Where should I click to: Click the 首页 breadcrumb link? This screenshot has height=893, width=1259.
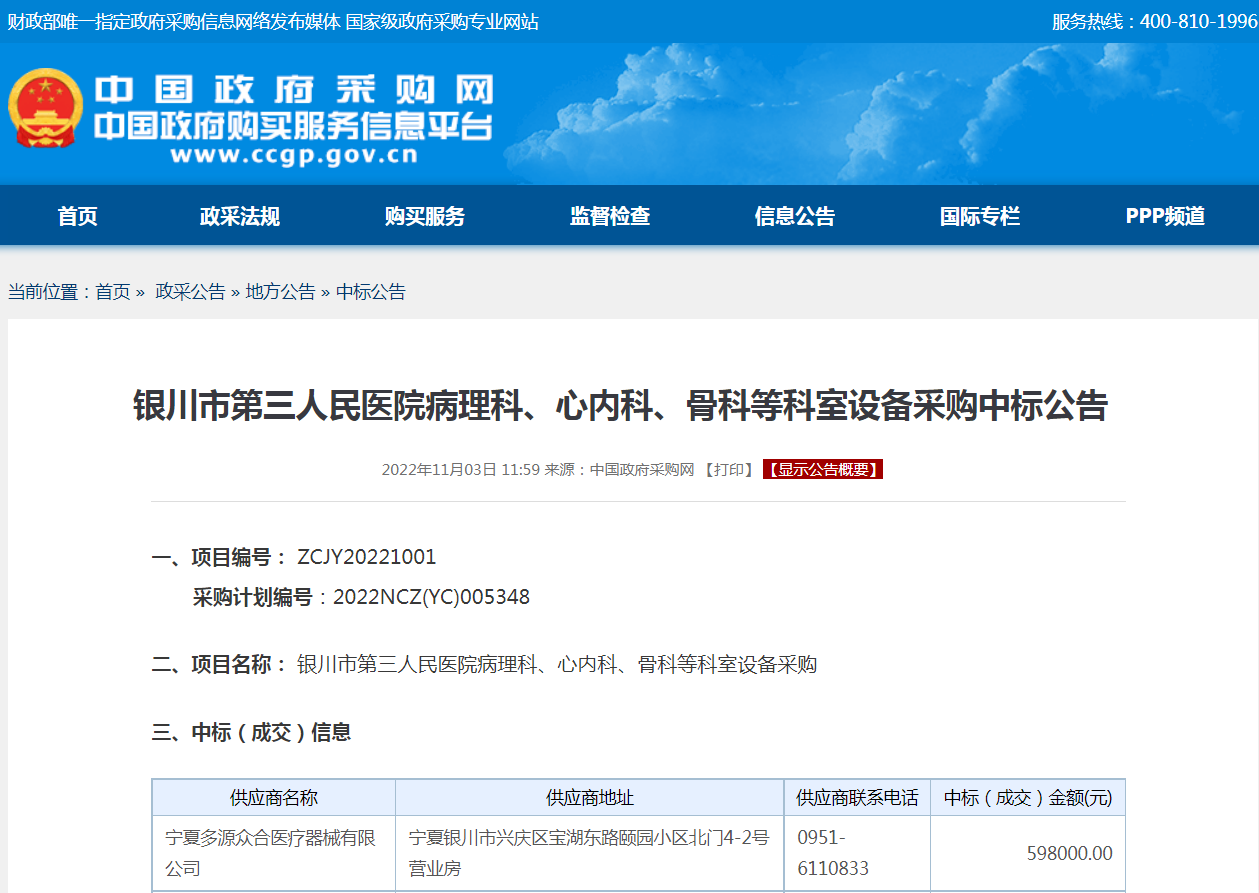113,292
